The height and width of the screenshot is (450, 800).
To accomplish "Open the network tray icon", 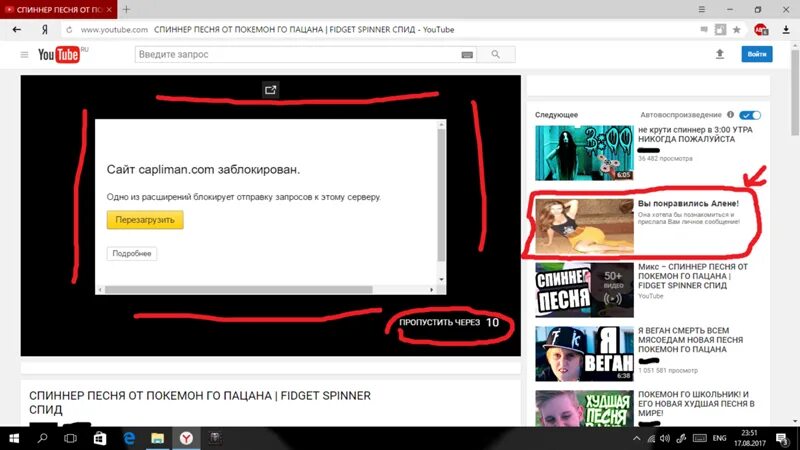I will 651,438.
